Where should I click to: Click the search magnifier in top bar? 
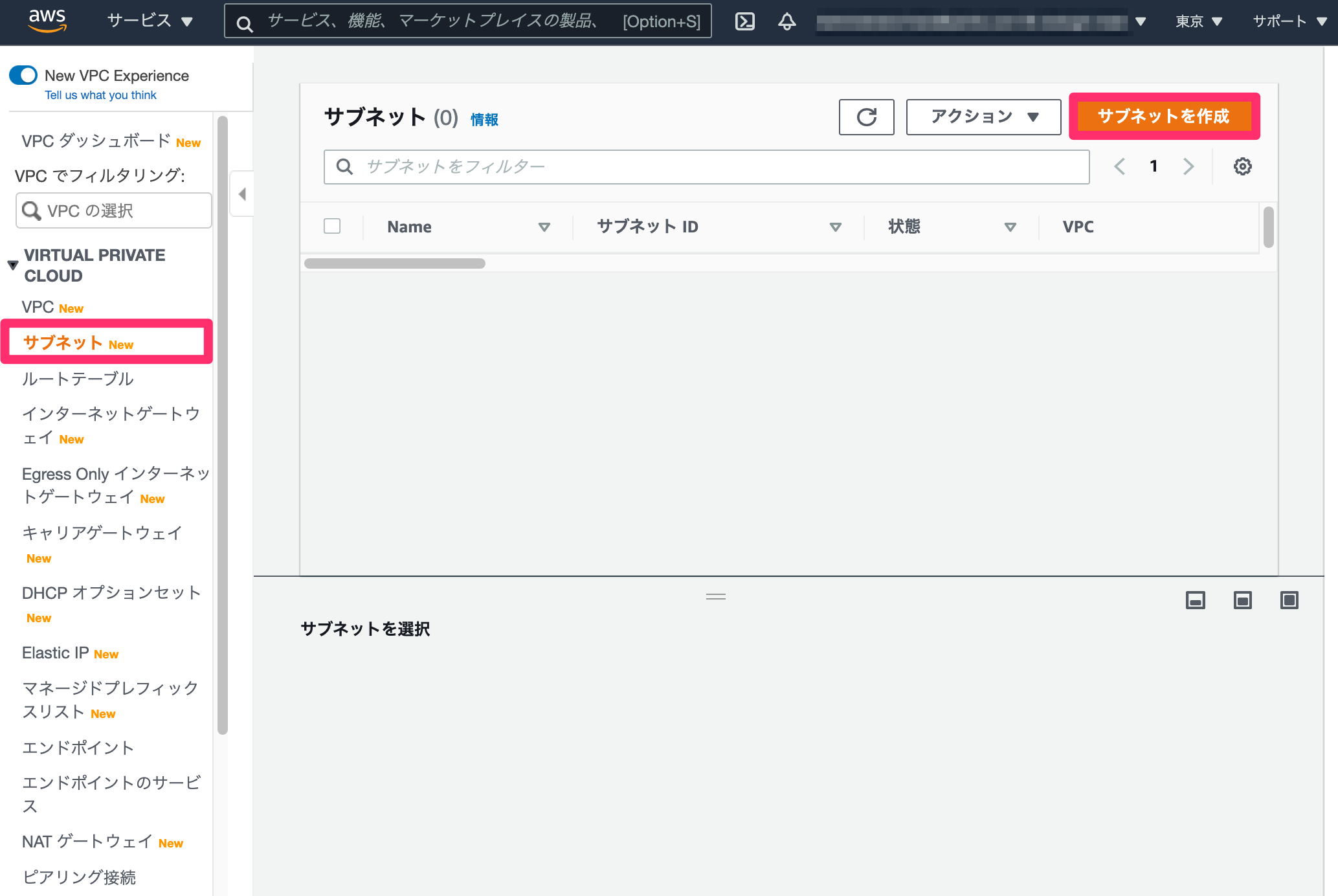coord(245,24)
